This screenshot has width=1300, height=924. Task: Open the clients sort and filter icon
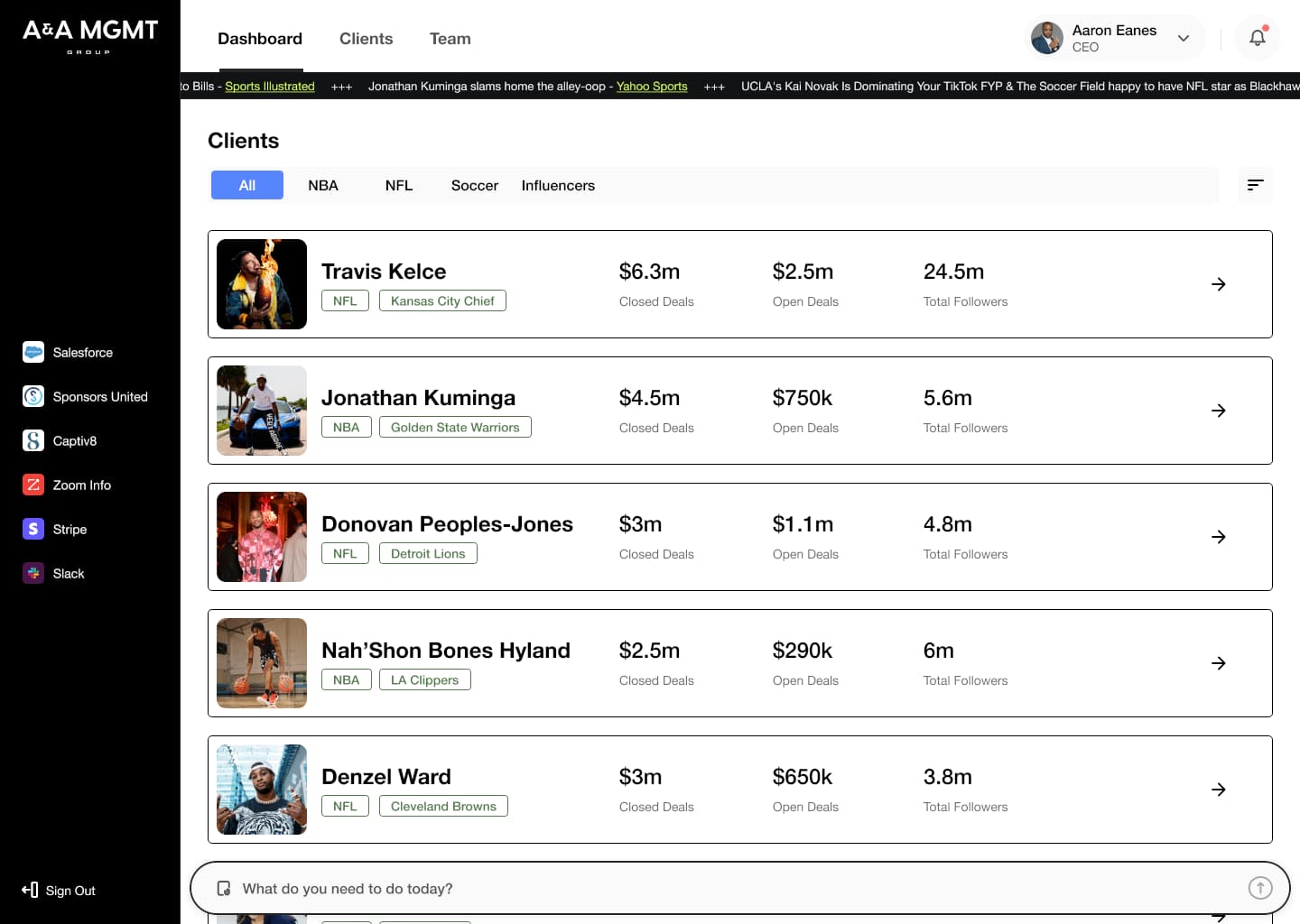coord(1255,185)
